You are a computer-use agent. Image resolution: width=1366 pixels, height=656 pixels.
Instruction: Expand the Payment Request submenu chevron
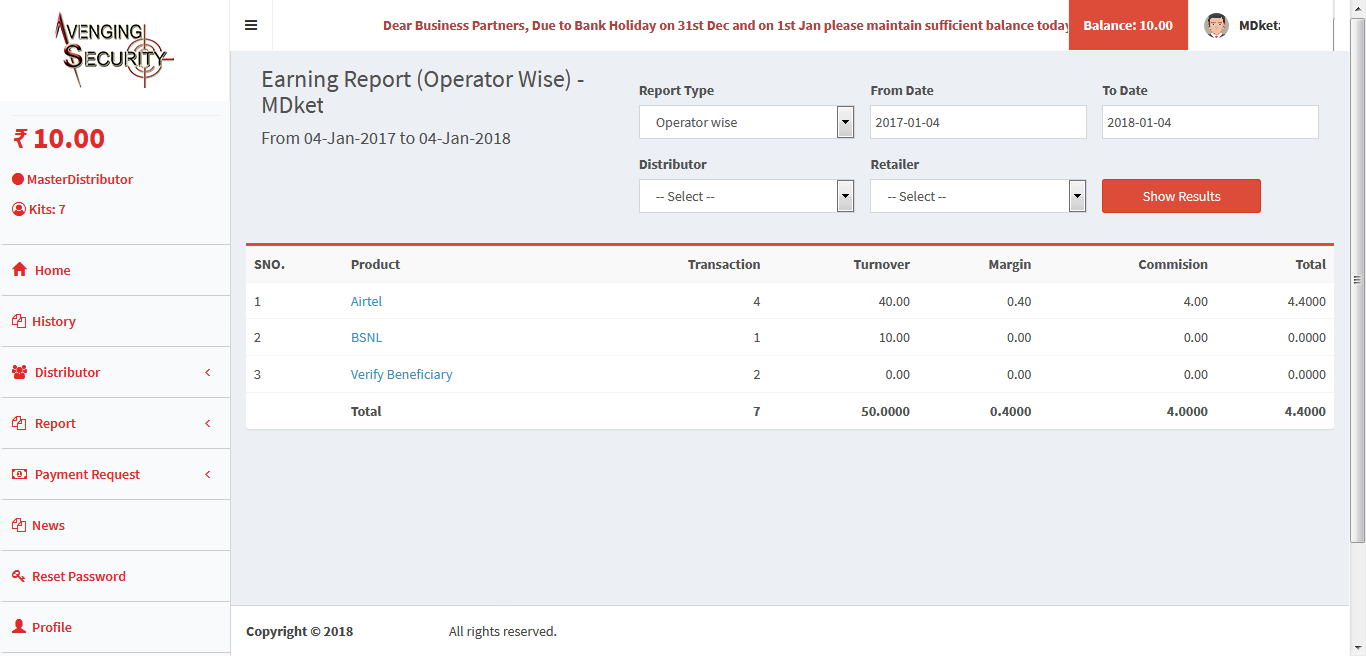pyautogui.click(x=208, y=474)
